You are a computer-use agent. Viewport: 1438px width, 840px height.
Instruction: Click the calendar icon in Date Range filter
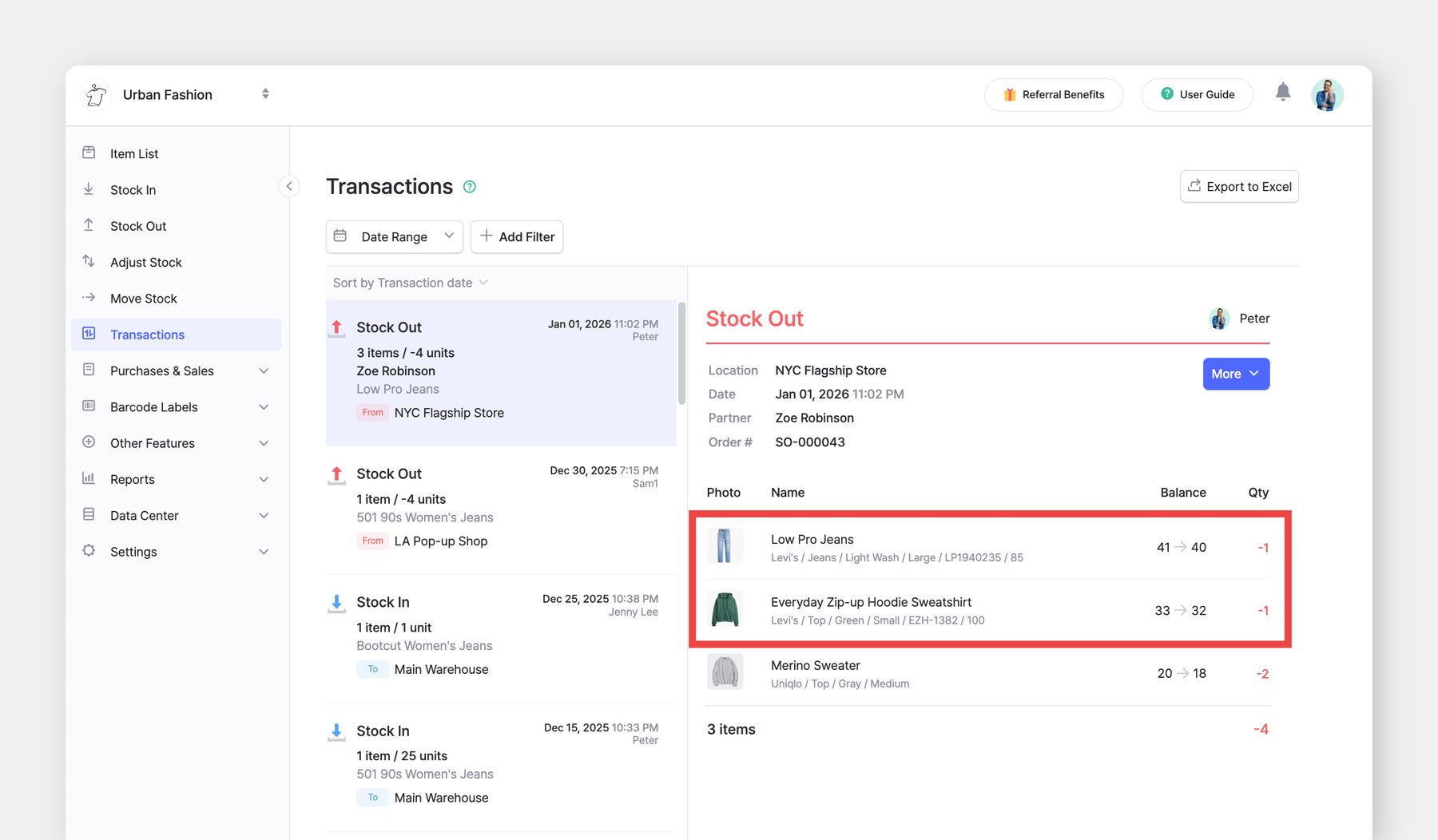pyautogui.click(x=341, y=236)
